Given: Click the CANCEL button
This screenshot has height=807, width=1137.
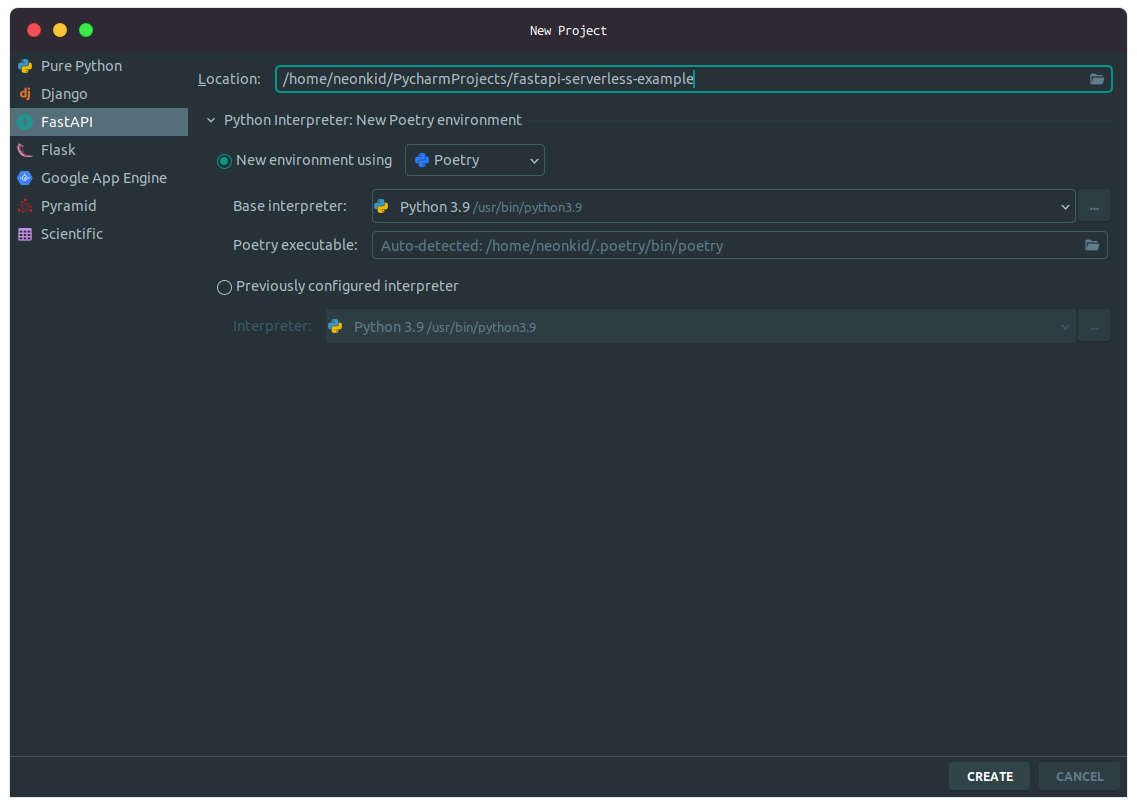Looking at the screenshot, I should coord(1079,776).
